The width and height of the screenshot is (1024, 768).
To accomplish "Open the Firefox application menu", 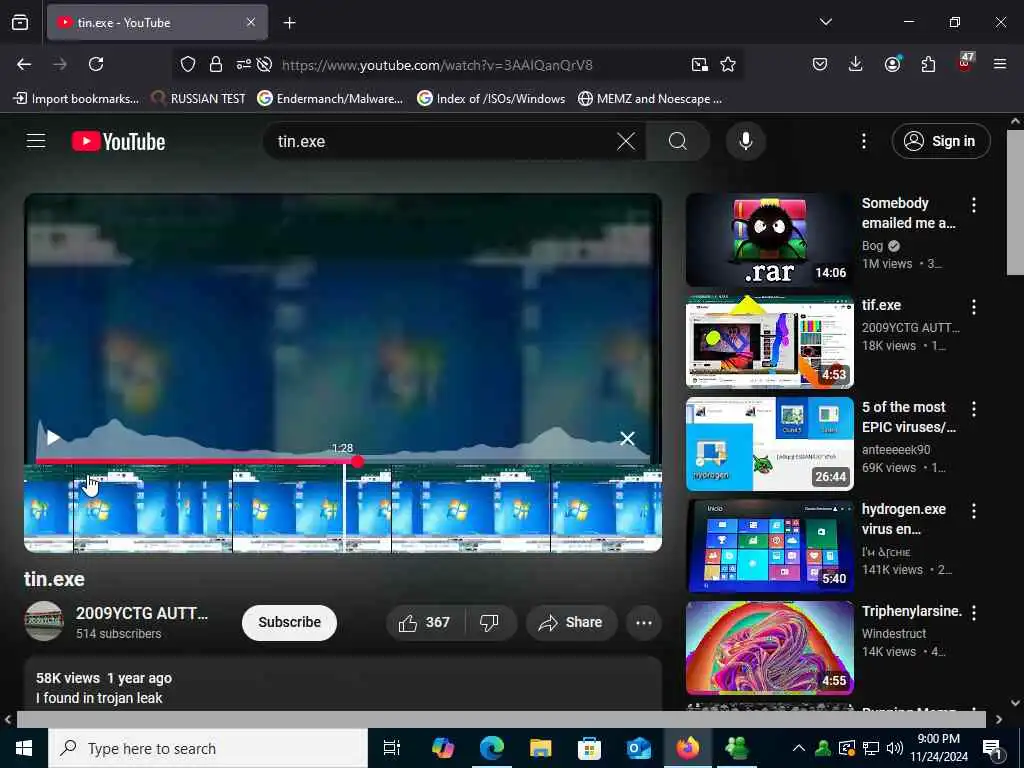I will coord(1000,64).
